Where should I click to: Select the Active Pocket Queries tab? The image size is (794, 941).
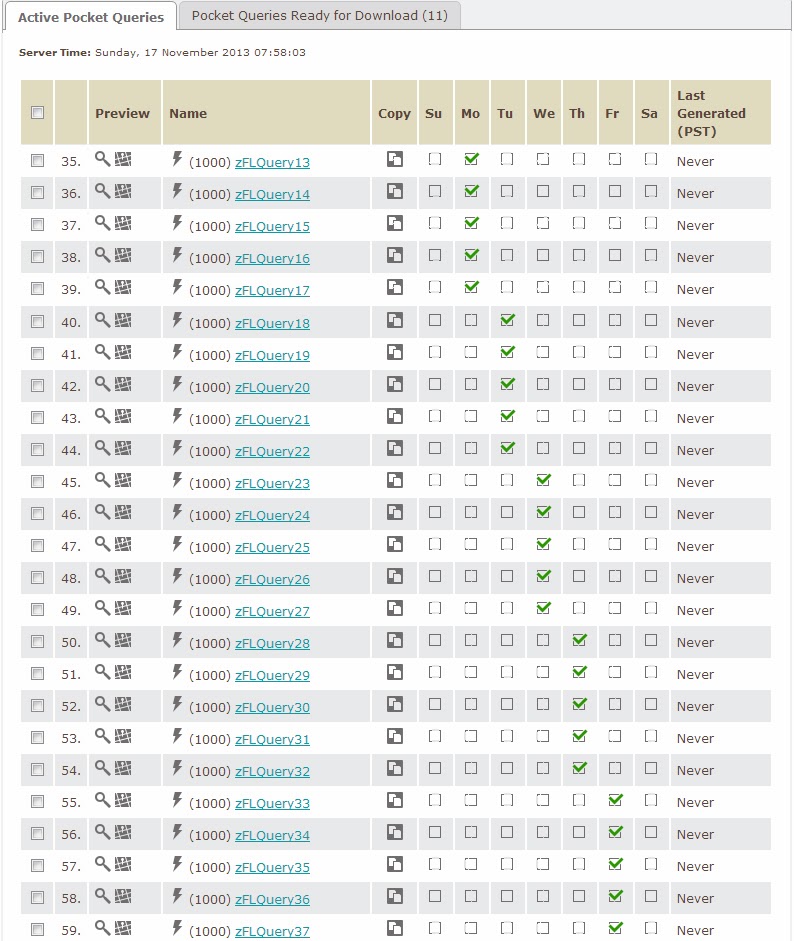pos(91,16)
